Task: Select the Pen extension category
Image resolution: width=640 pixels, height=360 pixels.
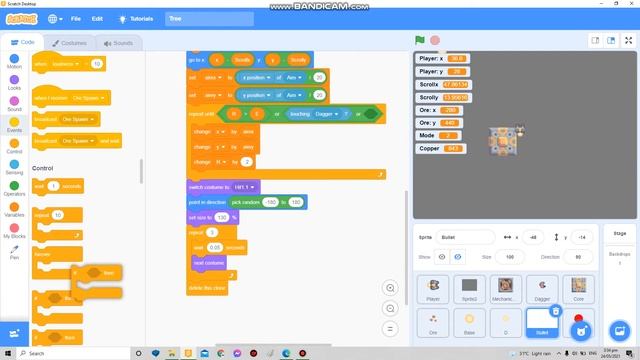Action: [14, 252]
